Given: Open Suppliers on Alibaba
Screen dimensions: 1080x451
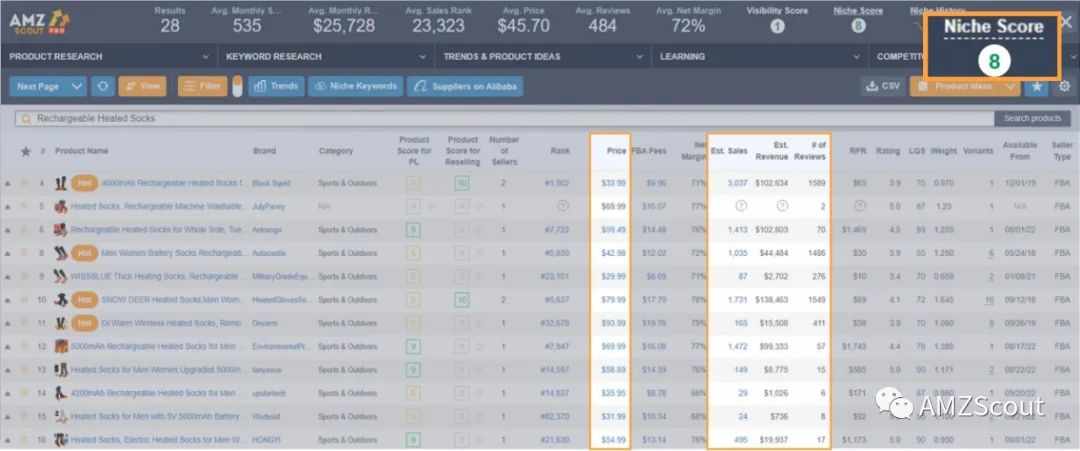Looking at the screenshot, I should [x=465, y=87].
